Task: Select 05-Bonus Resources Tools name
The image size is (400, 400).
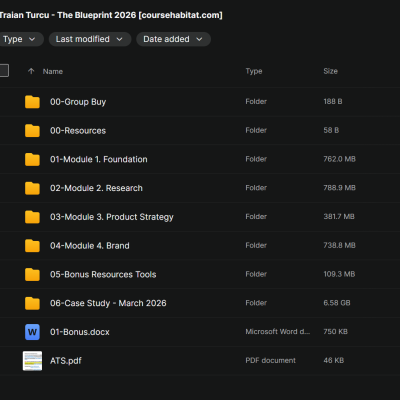Action: click(x=103, y=274)
